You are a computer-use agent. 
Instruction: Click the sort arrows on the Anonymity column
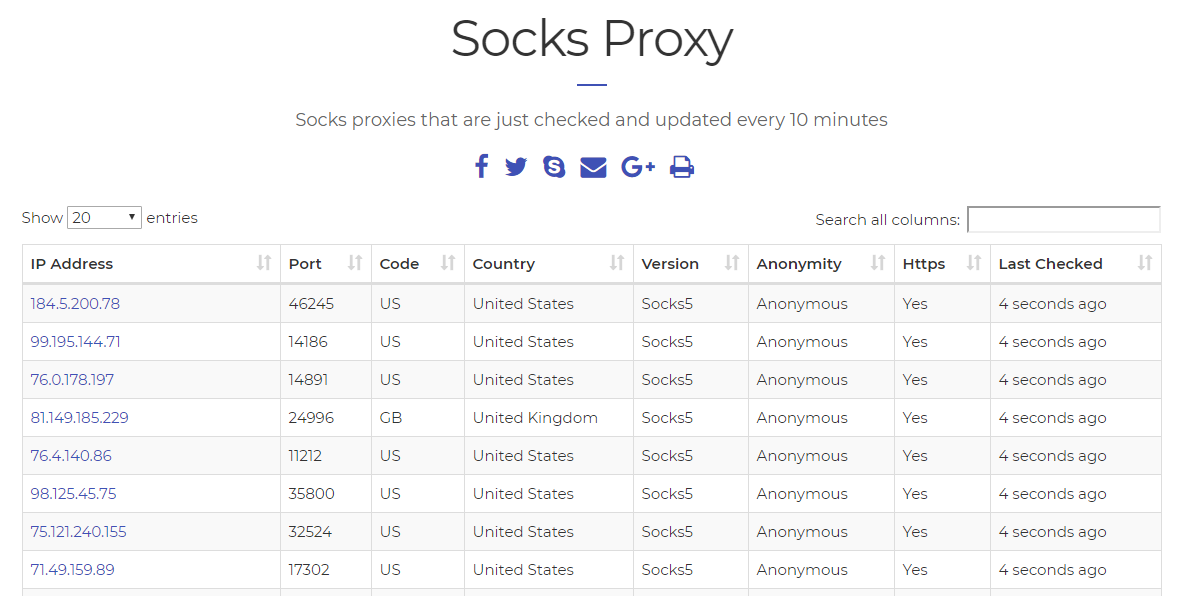pos(879,263)
